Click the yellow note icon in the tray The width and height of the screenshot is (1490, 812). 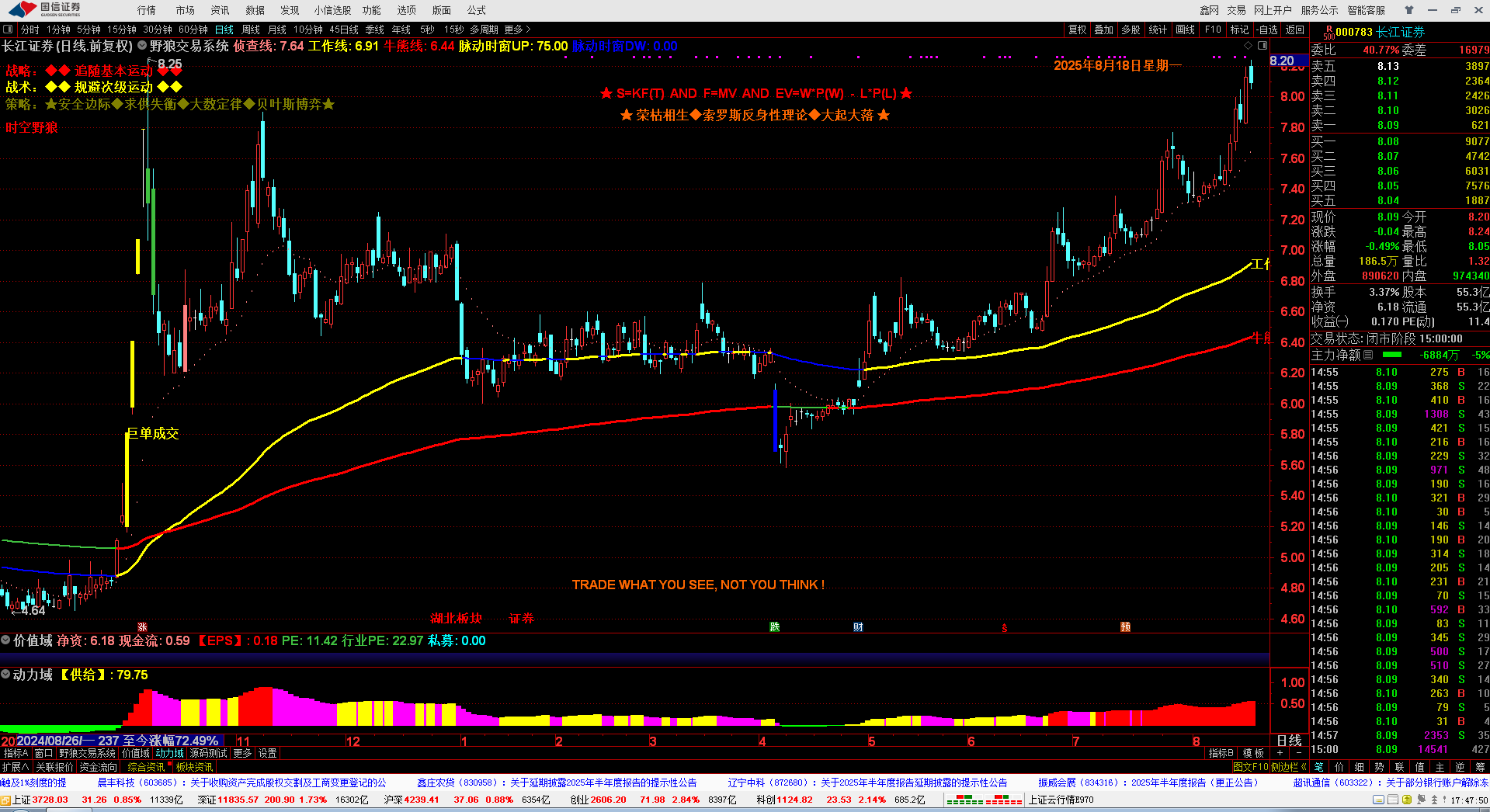point(1378,800)
